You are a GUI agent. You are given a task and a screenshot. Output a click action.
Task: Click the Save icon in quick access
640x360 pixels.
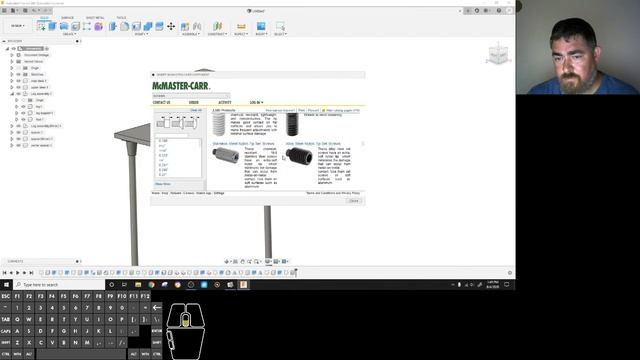pos(25,11)
